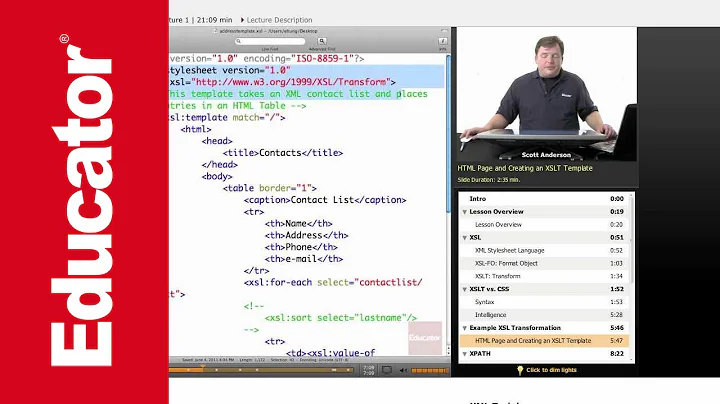The width and height of the screenshot is (720, 404).
Task: Click the instructor video thumbnail
Action: click(546, 94)
